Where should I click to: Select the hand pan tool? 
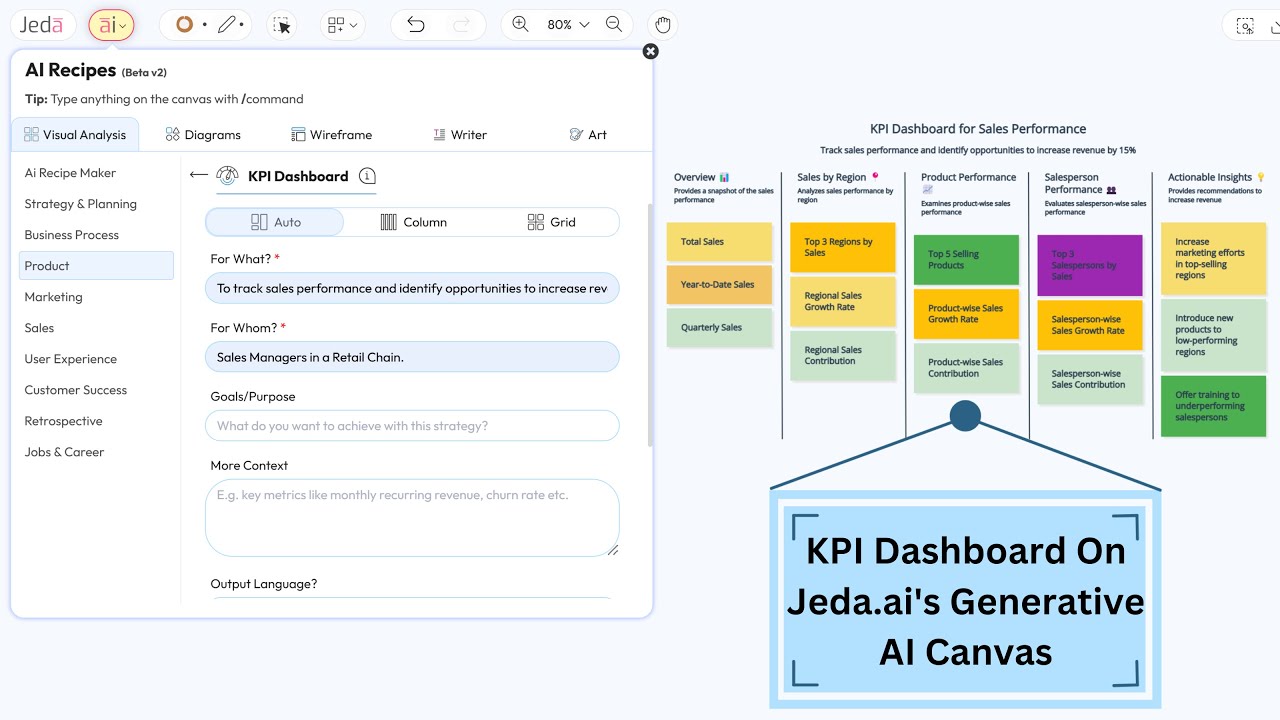tap(662, 25)
